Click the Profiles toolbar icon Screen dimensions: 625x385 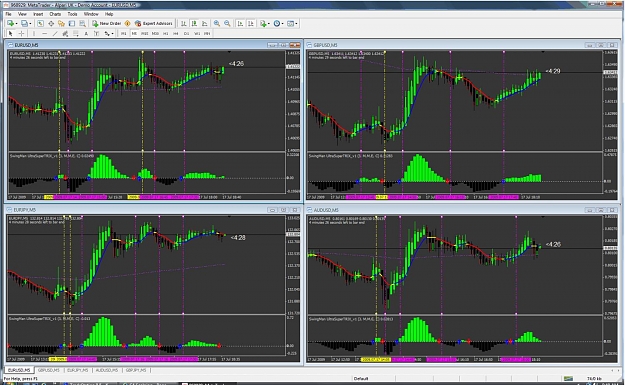pyautogui.click(x=24, y=24)
